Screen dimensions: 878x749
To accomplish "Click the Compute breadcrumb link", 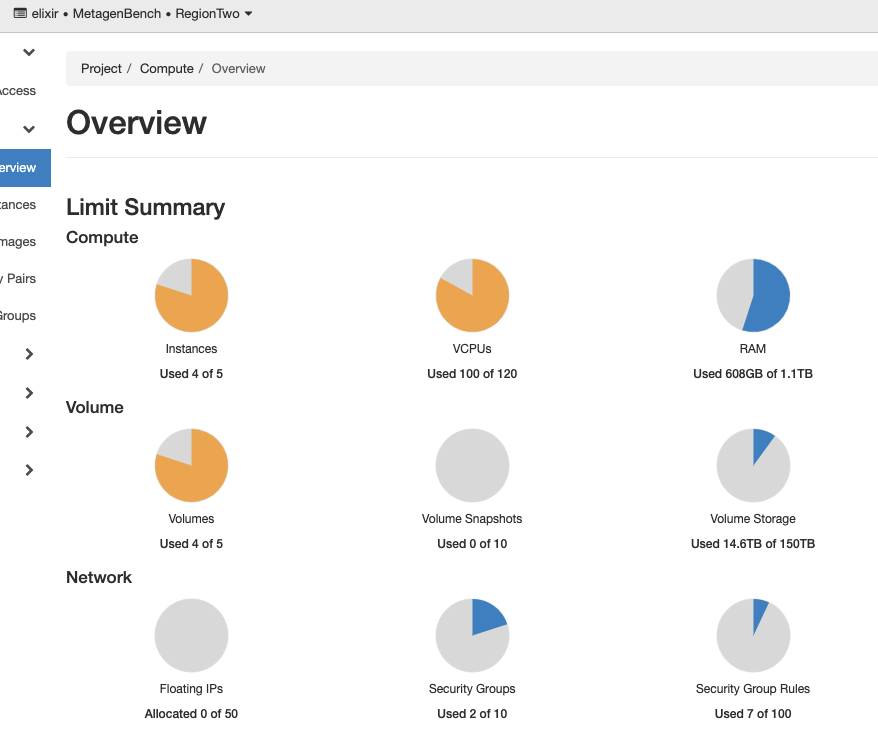I will 166,68.
